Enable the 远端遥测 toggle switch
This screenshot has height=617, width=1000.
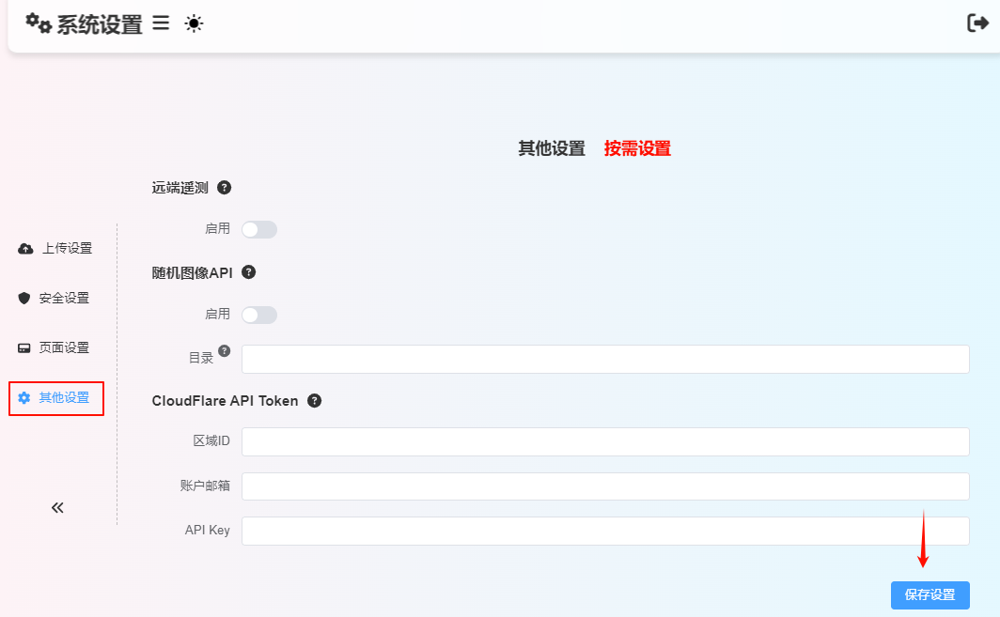[x=259, y=230]
